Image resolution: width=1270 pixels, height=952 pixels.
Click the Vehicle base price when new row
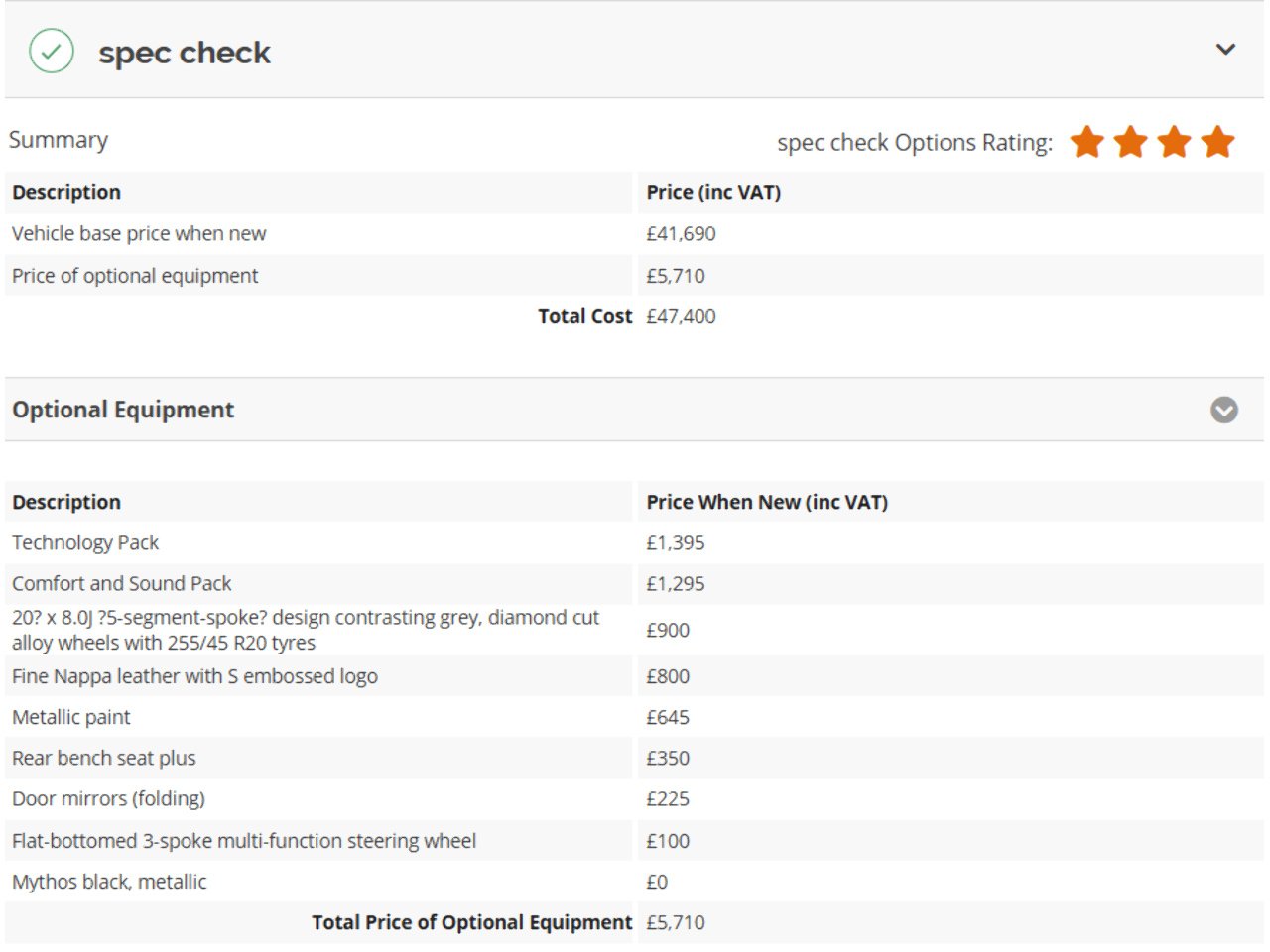point(635,233)
